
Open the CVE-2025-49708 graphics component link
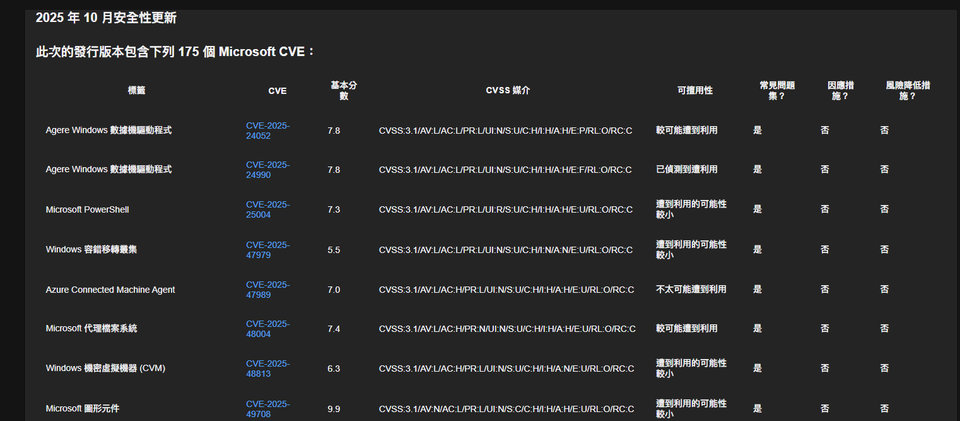267,408
